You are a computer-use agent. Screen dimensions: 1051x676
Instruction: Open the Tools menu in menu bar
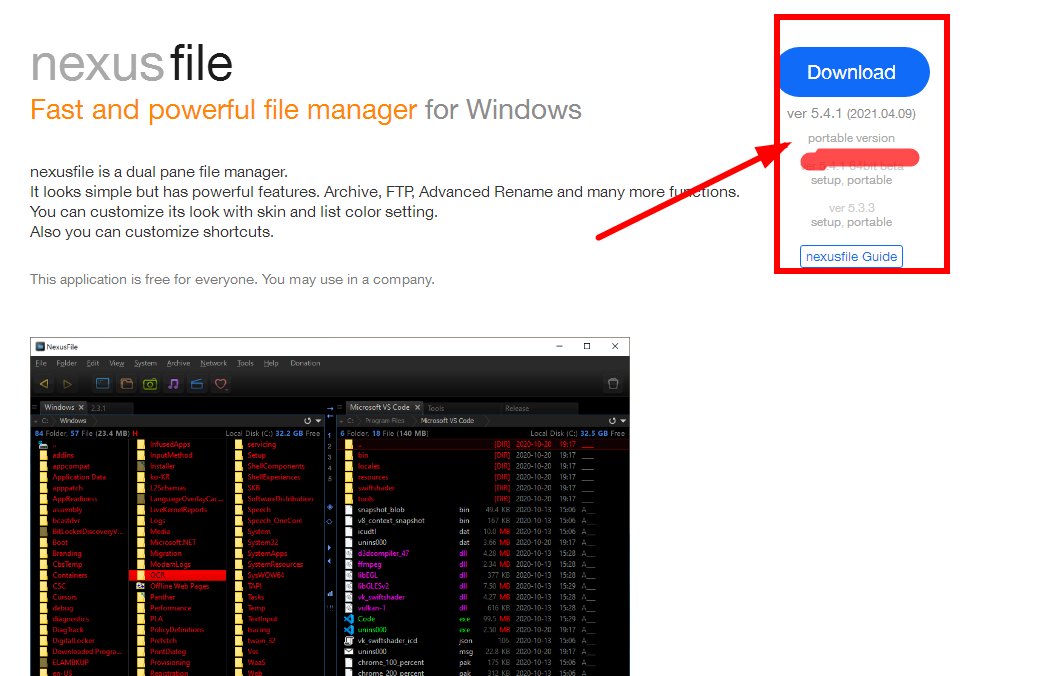click(245, 363)
